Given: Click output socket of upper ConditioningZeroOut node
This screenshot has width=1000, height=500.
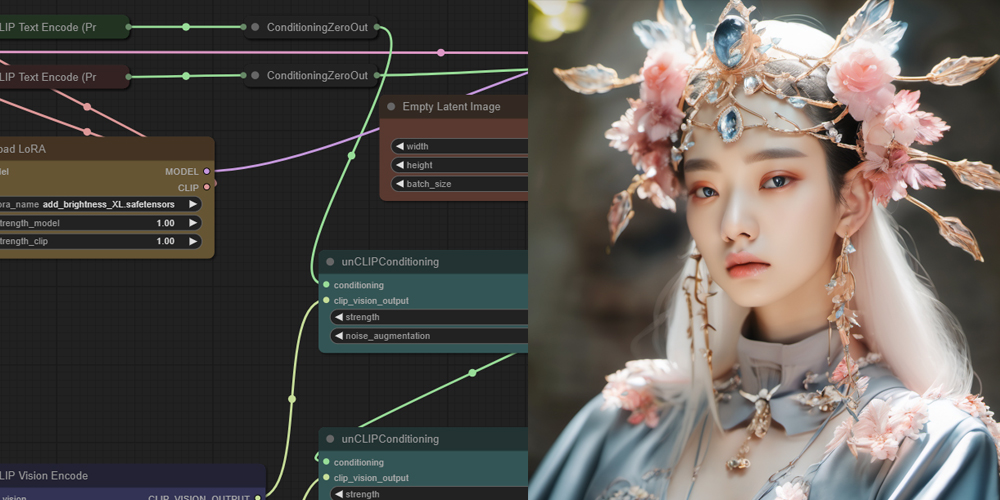Looking at the screenshot, I should (376, 27).
